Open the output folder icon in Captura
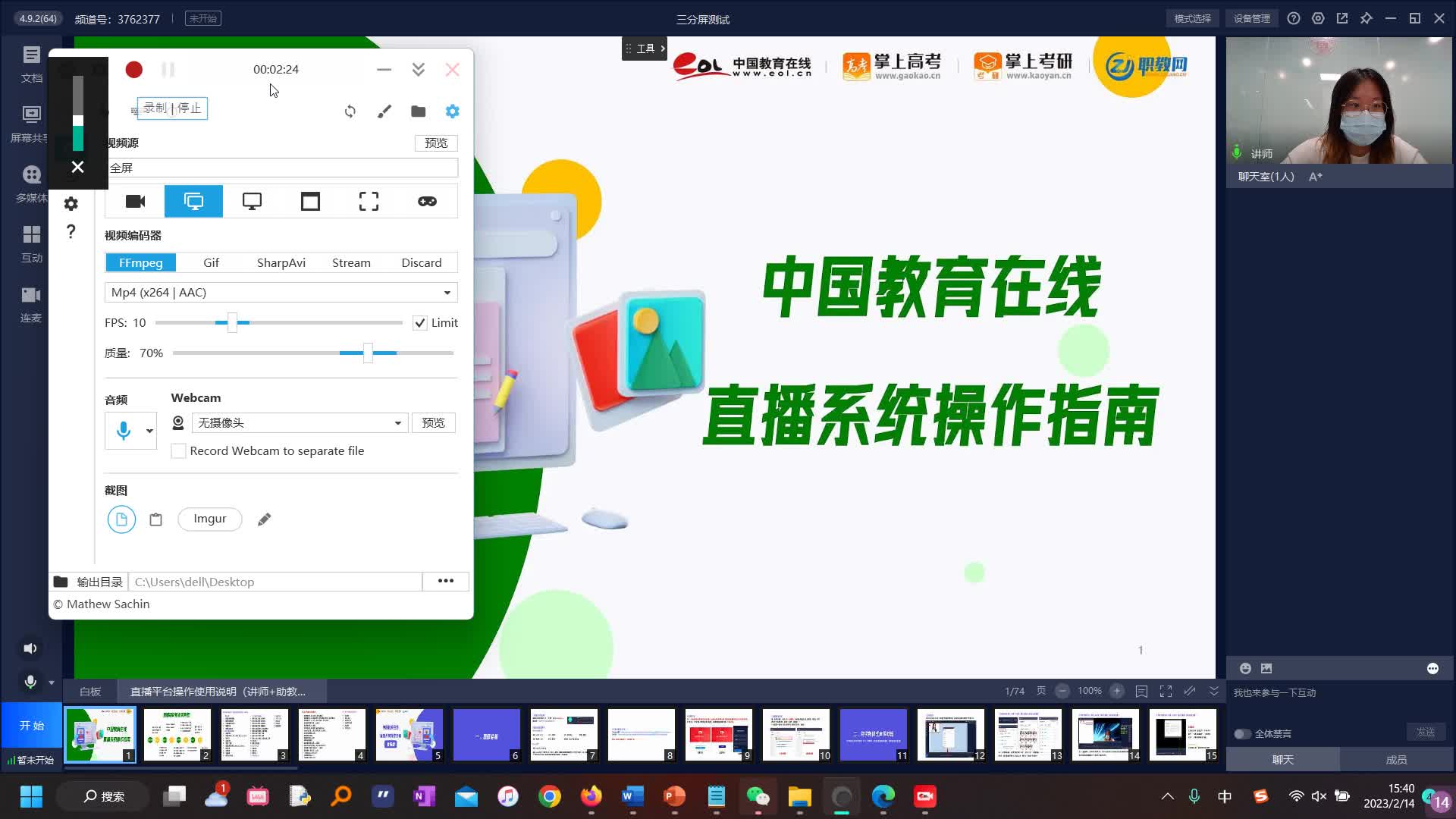1456x819 pixels. (x=419, y=111)
